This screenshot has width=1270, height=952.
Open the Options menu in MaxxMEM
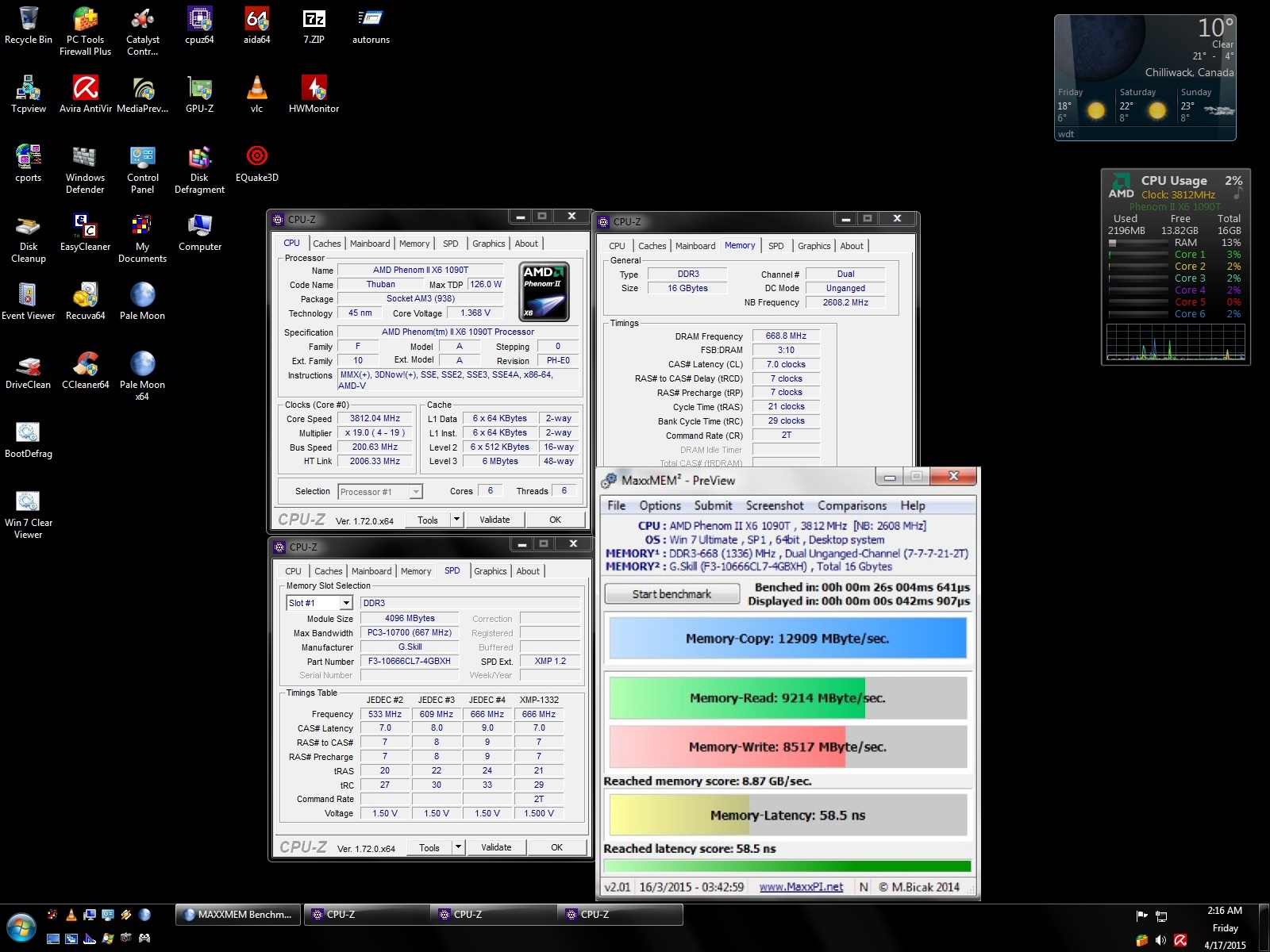point(660,505)
